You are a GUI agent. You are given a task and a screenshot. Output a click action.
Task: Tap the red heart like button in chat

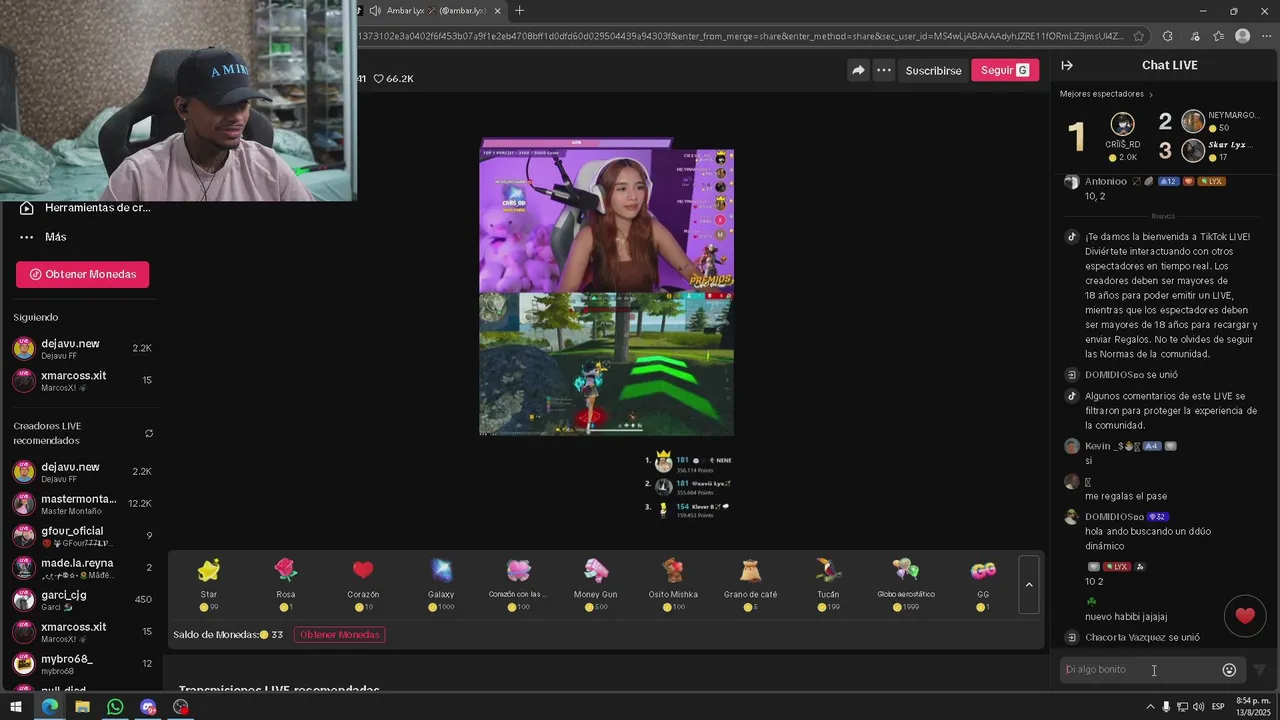[1245, 616]
